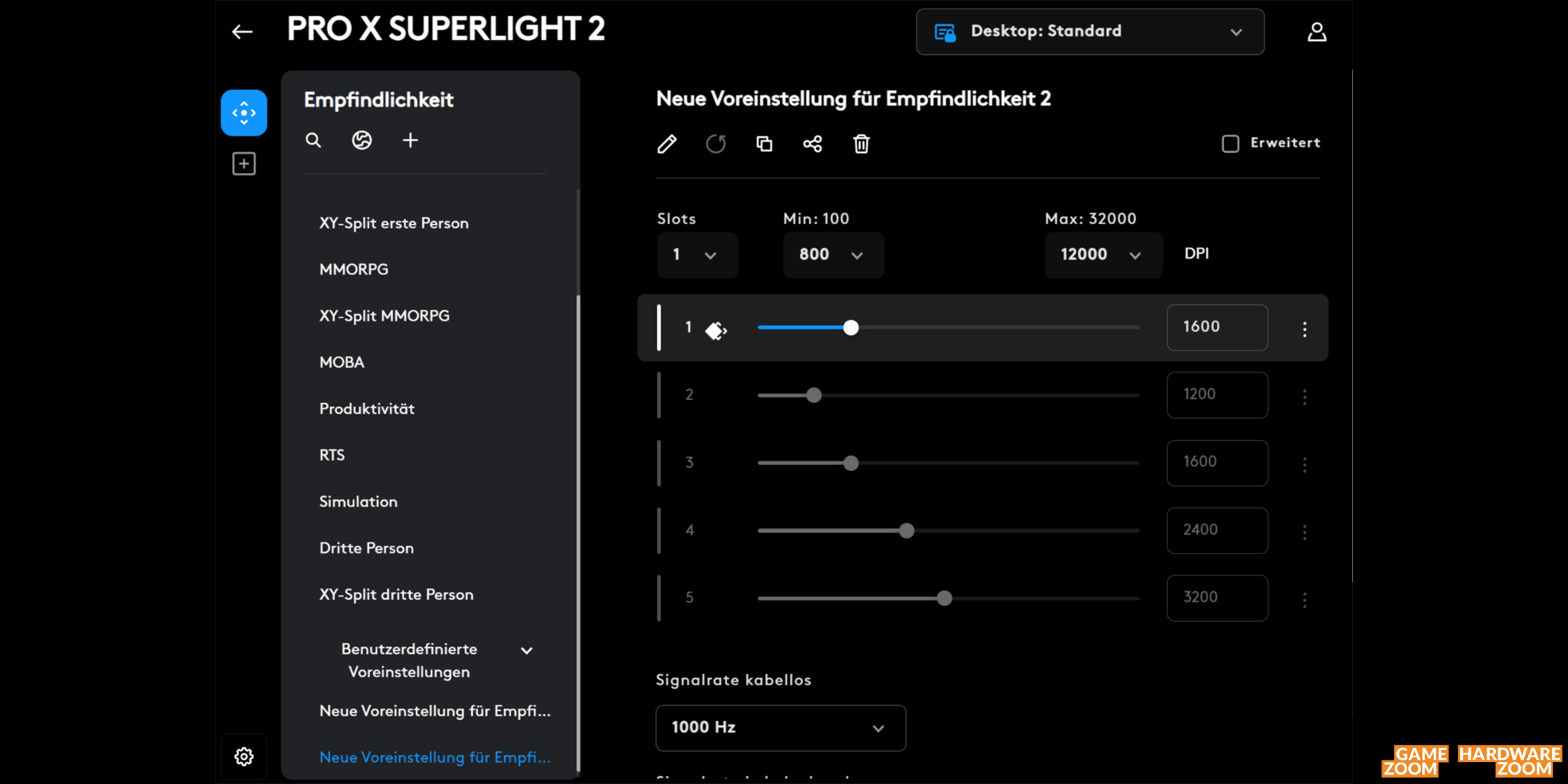The height and width of the screenshot is (784, 1568).
Task: Click the add-module plus square icon
Action: [244, 164]
